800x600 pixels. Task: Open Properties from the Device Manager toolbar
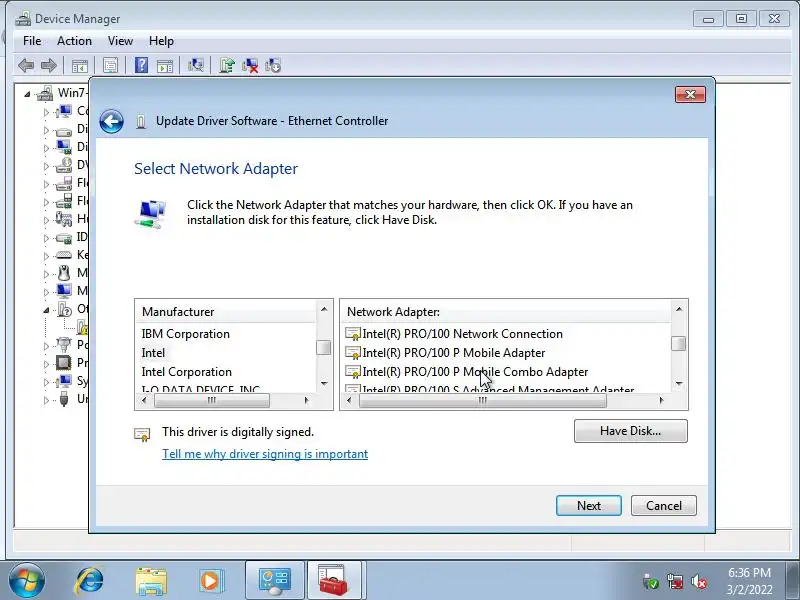click(x=110, y=65)
